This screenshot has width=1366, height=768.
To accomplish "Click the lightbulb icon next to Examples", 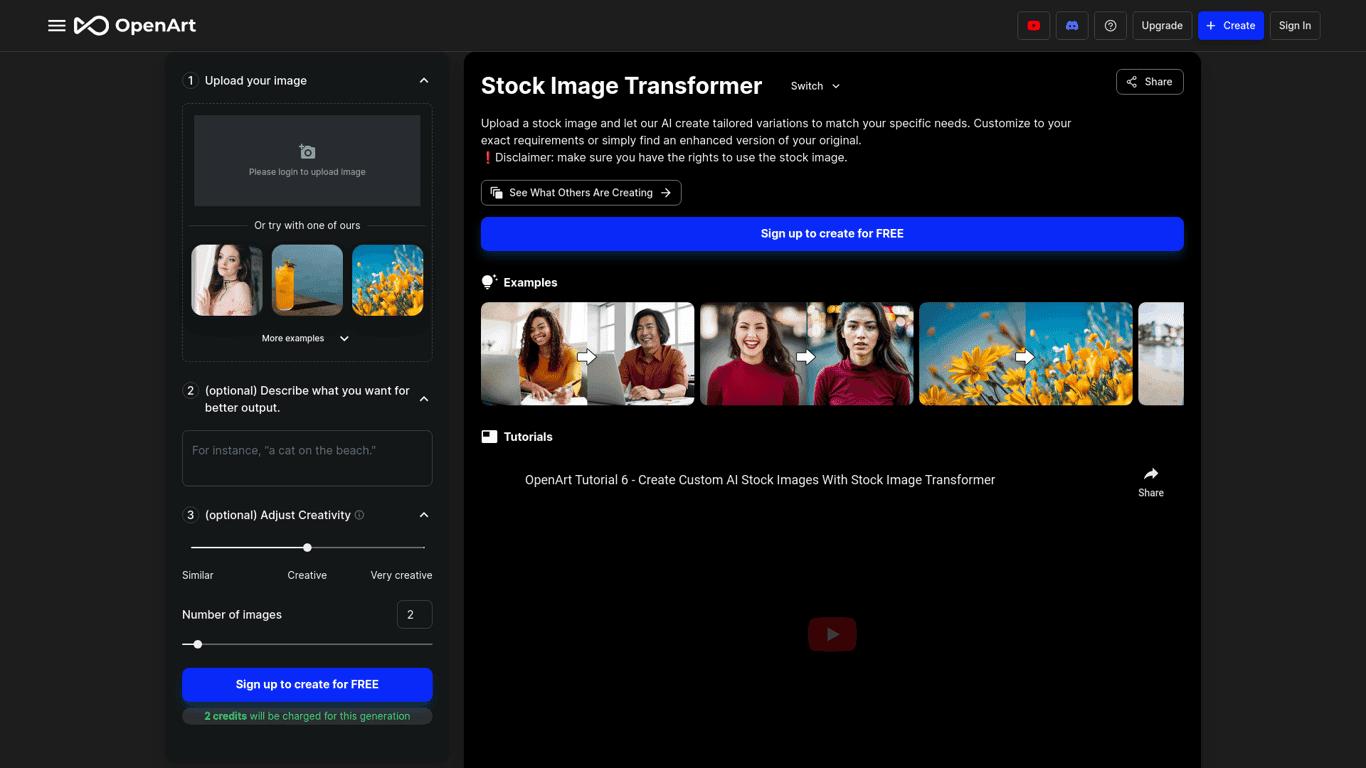I will pos(488,281).
